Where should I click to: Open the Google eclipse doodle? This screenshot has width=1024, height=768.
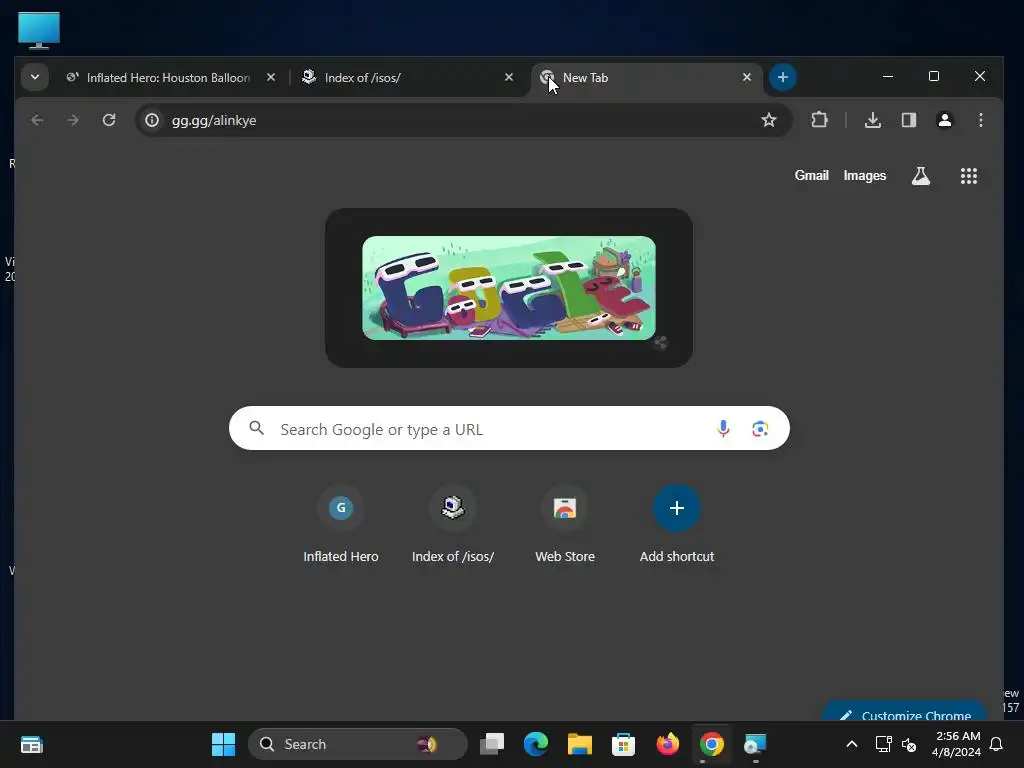(x=509, y=287)
